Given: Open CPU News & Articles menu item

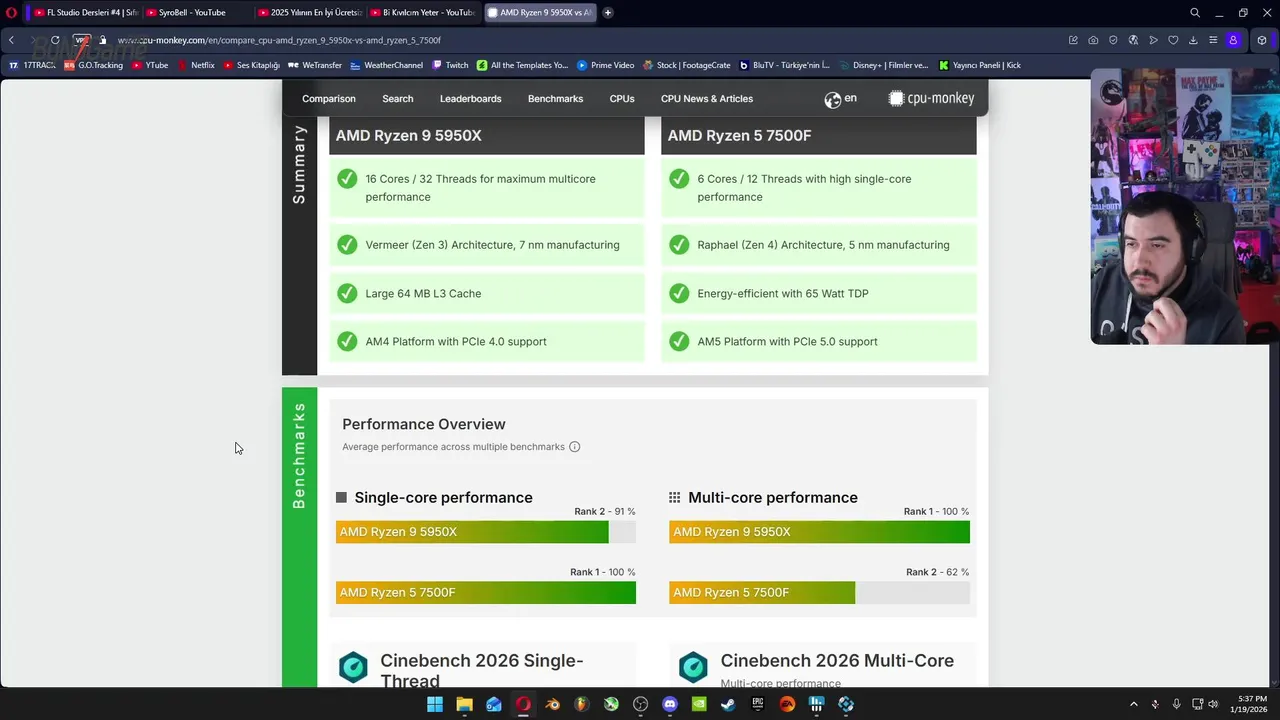Looking at the screenshot, I should pyautogui.click(x=707, y=98).
